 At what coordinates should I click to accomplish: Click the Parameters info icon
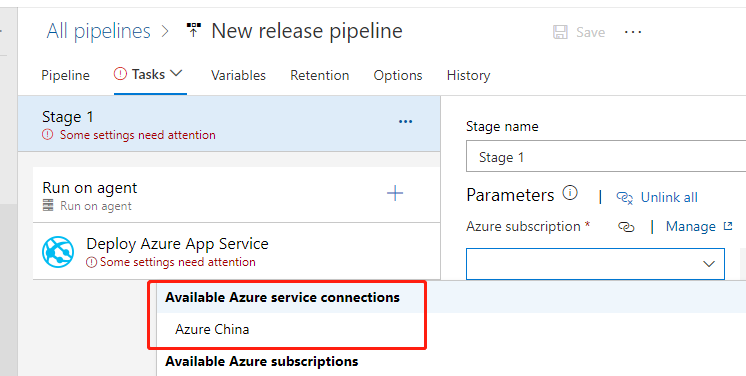pyautogui.click(x=570, y=193)
